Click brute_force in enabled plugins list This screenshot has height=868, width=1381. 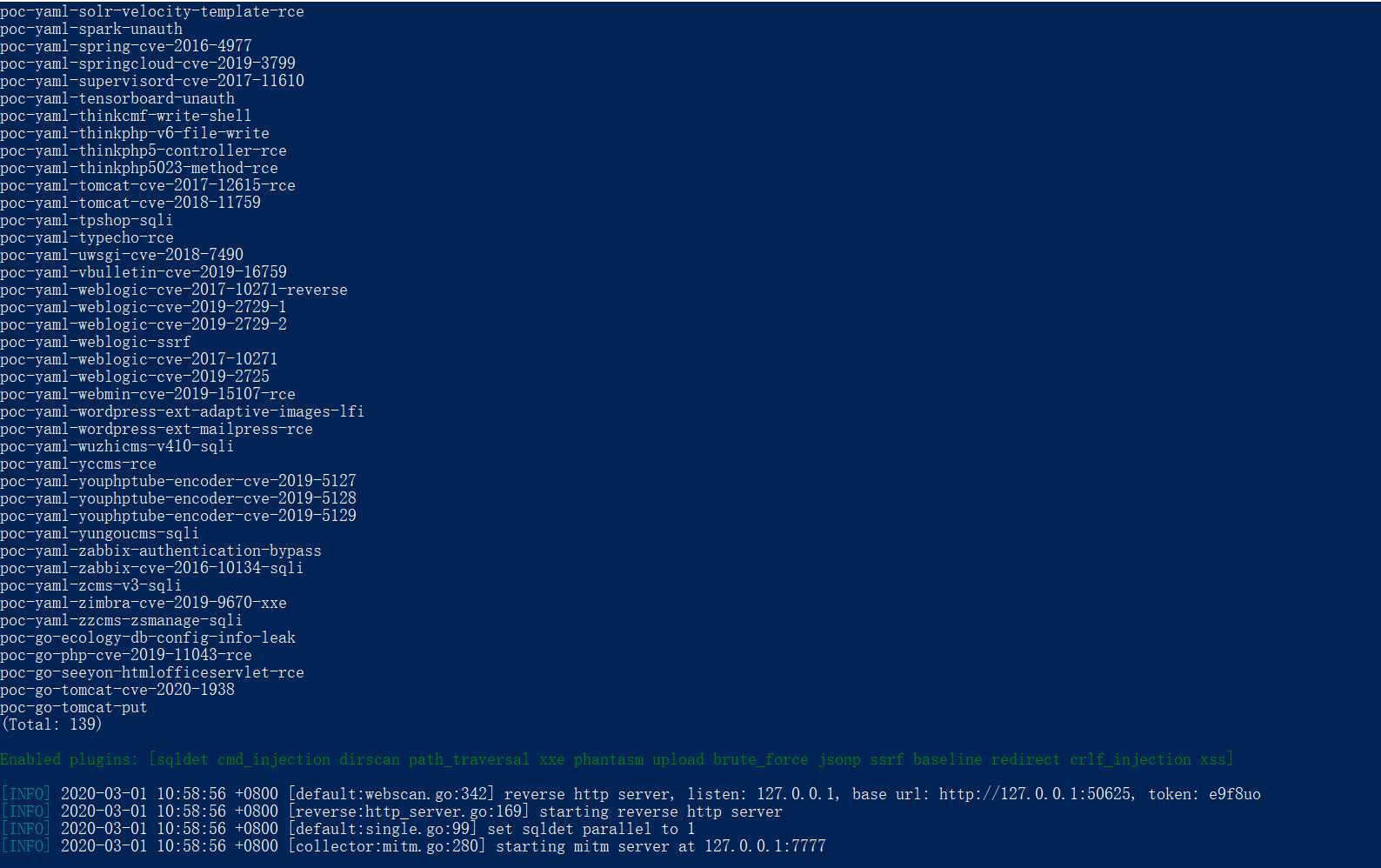[761, 759]
